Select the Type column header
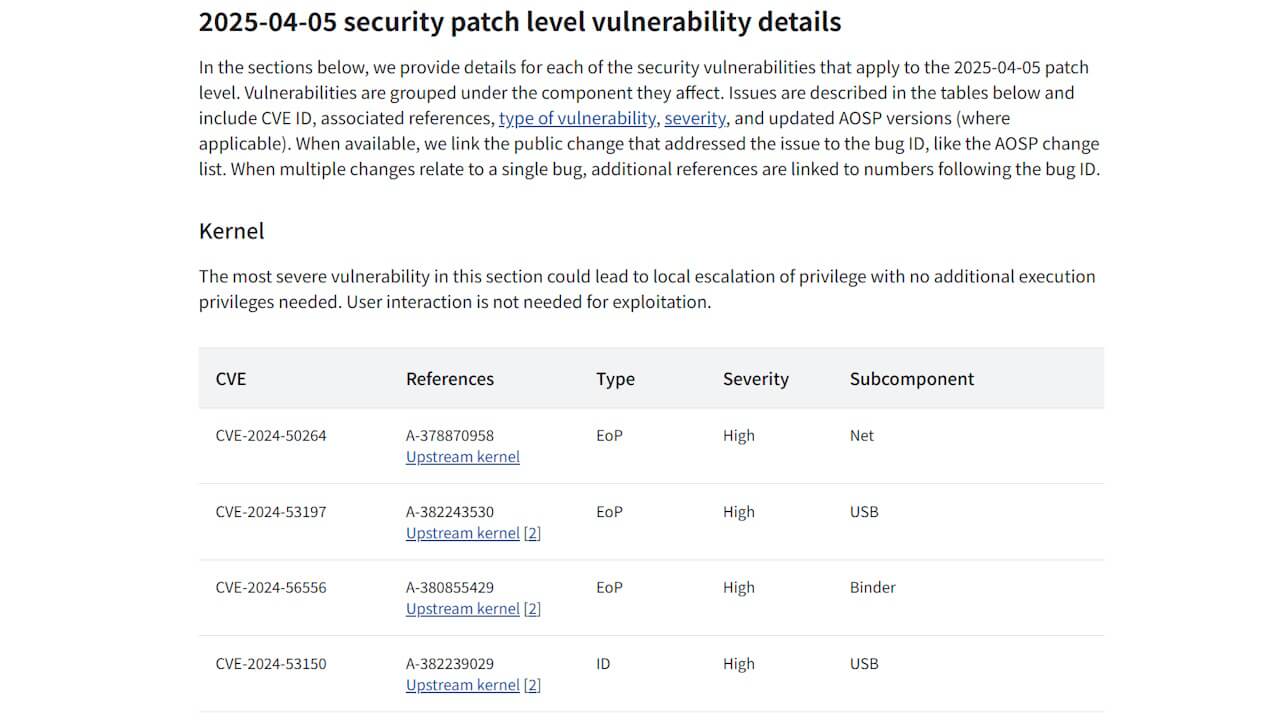 616,379
